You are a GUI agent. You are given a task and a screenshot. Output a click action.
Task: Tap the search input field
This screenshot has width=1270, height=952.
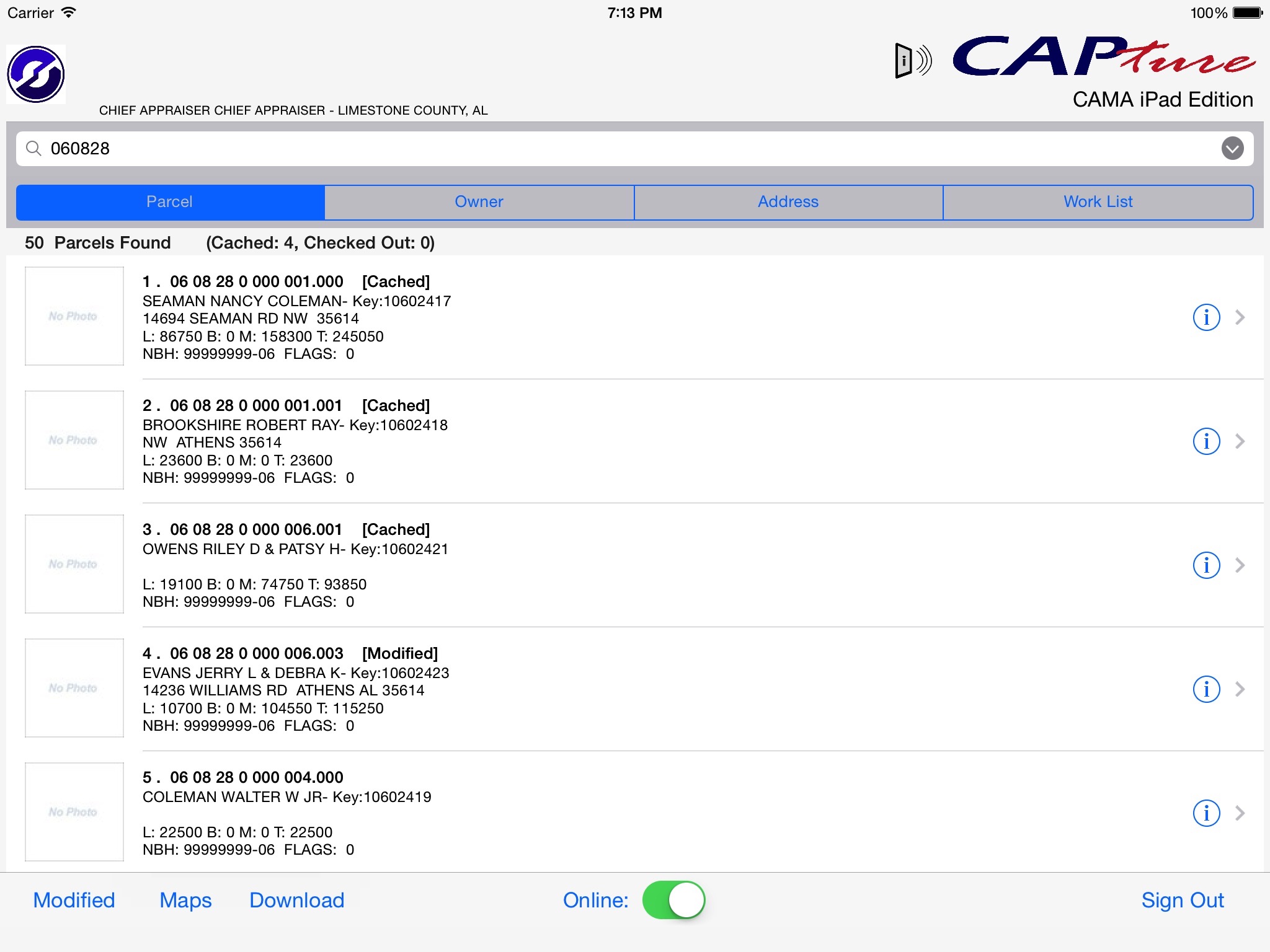(634, 149)
